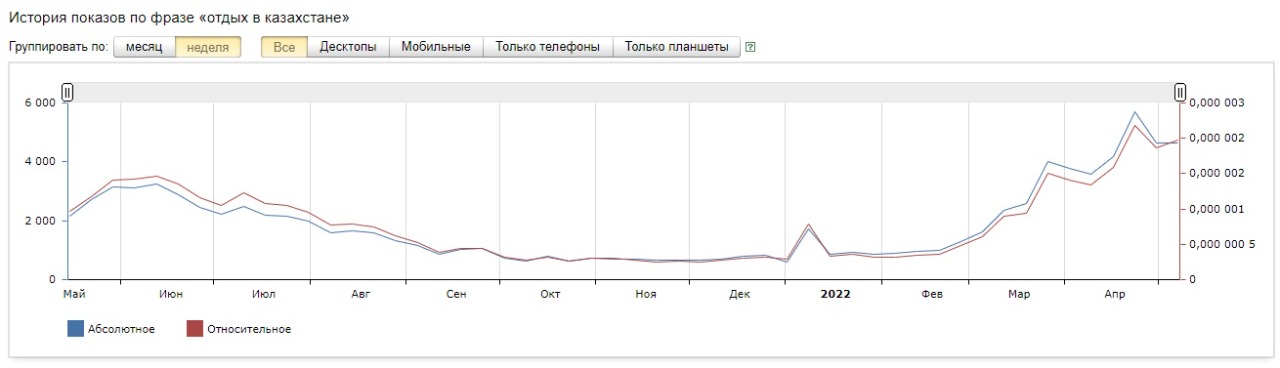Toggle the blue Абсолютное legend swatch
The height and width of the screenshot is (368, 1280).
click(75, 329)
